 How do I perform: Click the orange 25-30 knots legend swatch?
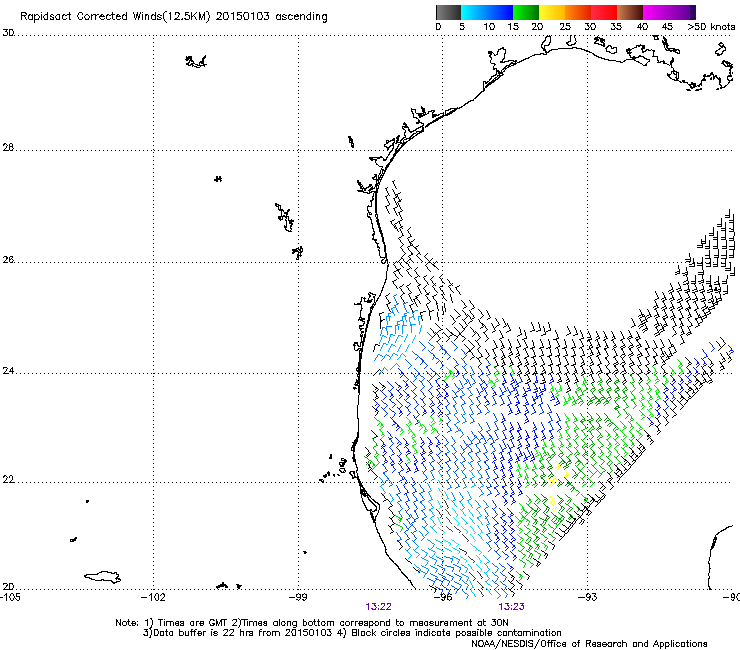[578, 12]
